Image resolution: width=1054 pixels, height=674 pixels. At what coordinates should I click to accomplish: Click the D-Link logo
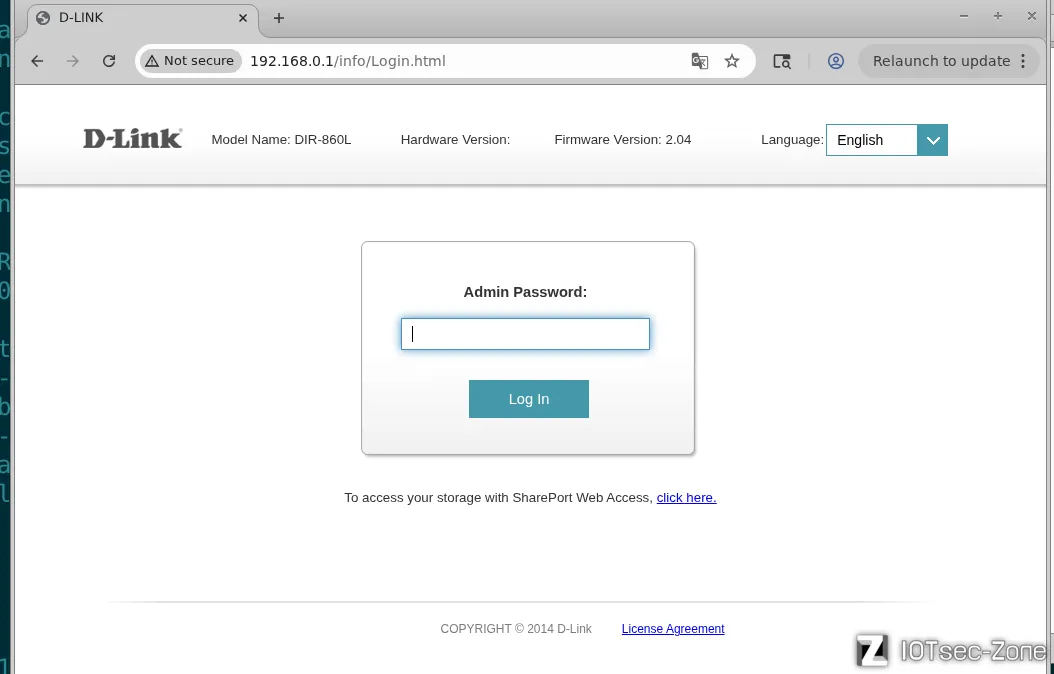(x=132, y=138)
